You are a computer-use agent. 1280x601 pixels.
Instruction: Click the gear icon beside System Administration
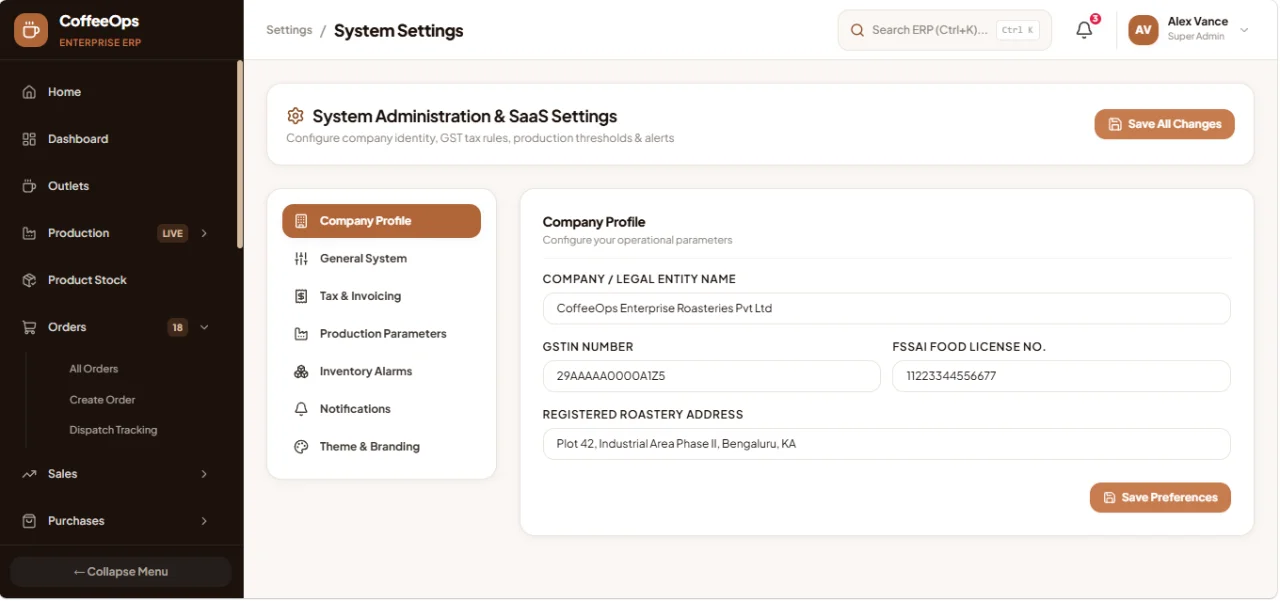point(295,116)
